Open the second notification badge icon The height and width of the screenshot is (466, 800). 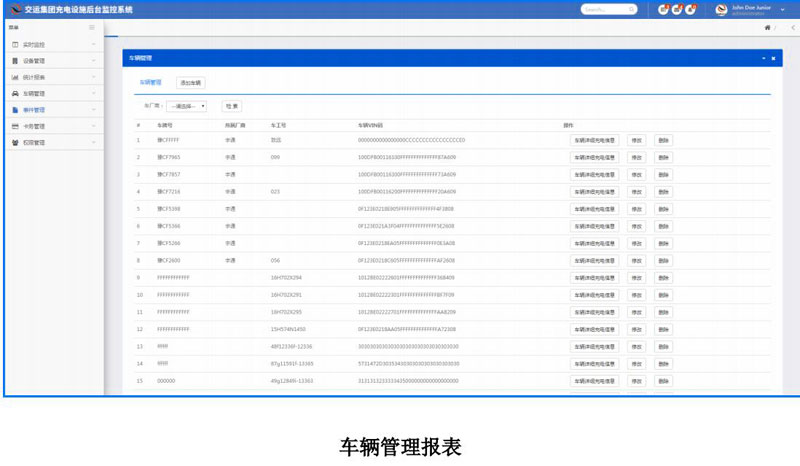pos(677,9)
